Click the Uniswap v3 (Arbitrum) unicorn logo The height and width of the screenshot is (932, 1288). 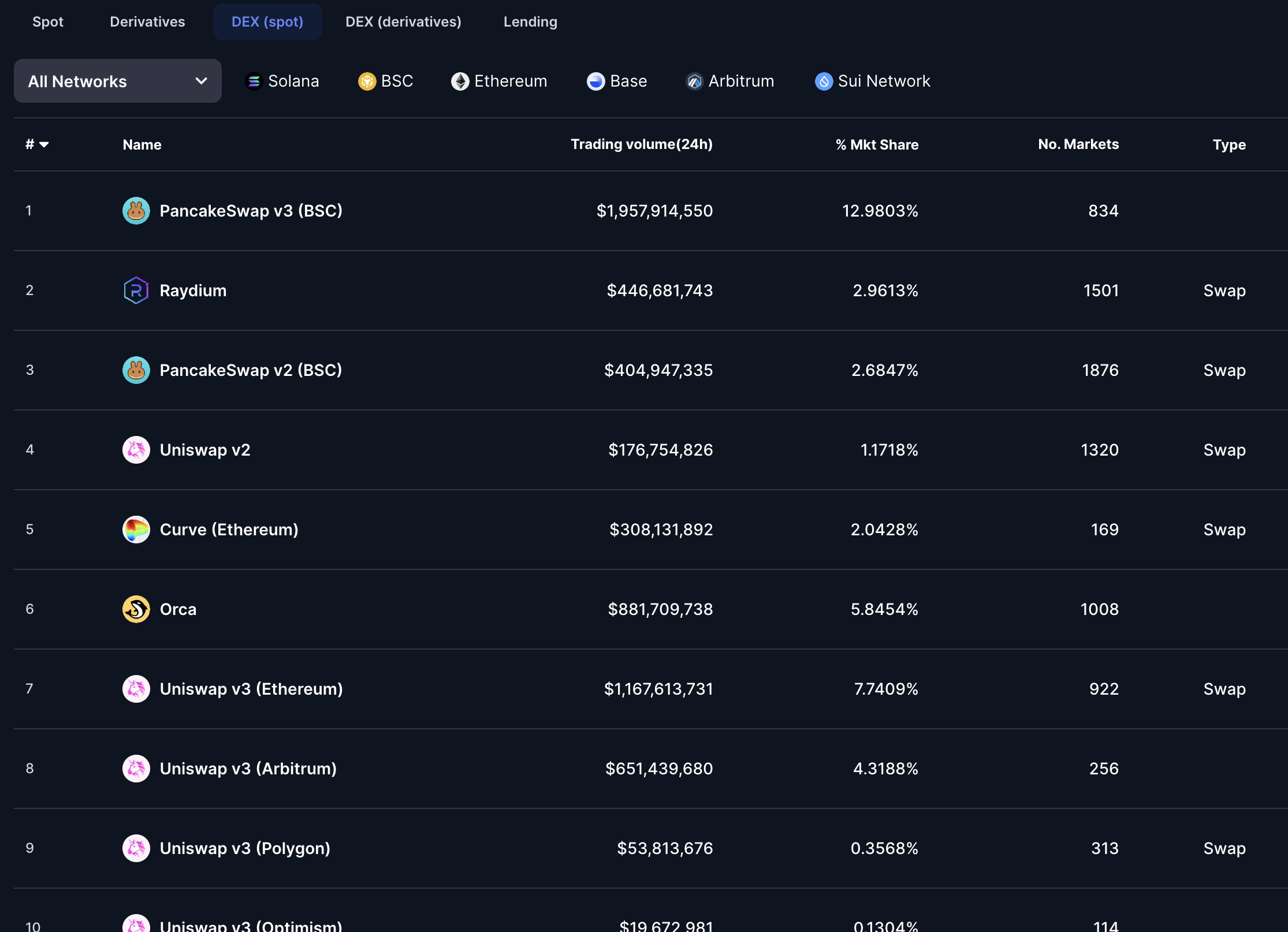(136, 769)
